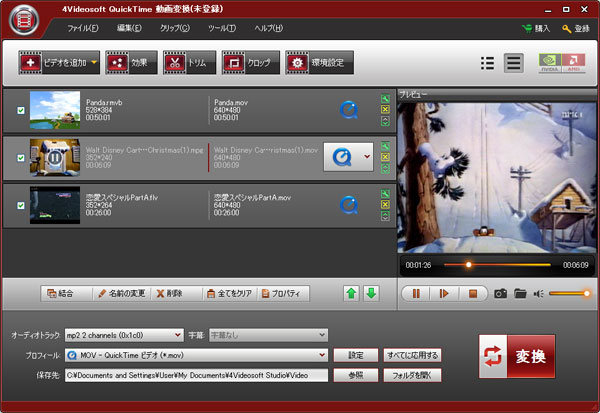The height and width of the screenshot is (413, 600).
Task: Click the Walt Disney video thumbnail
Action: [x=55, y=157]
